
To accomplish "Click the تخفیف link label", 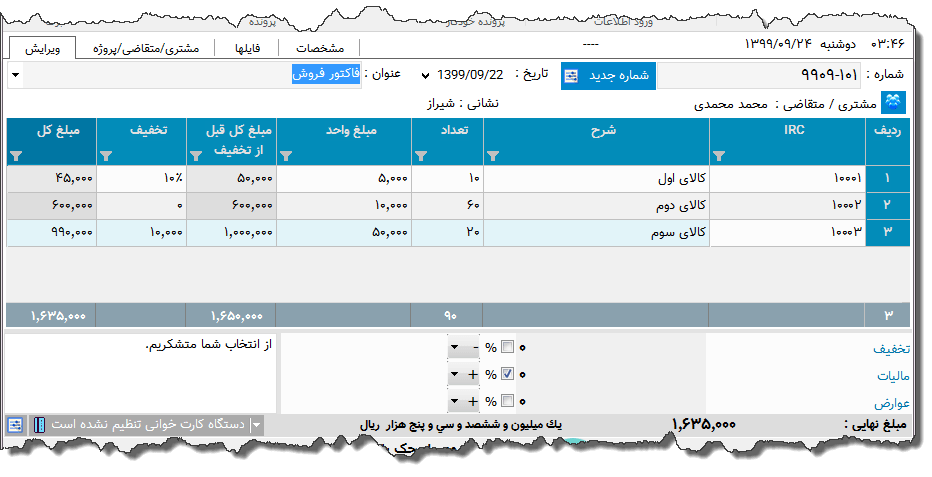I will pyautogui.click(x=891, y=349).
